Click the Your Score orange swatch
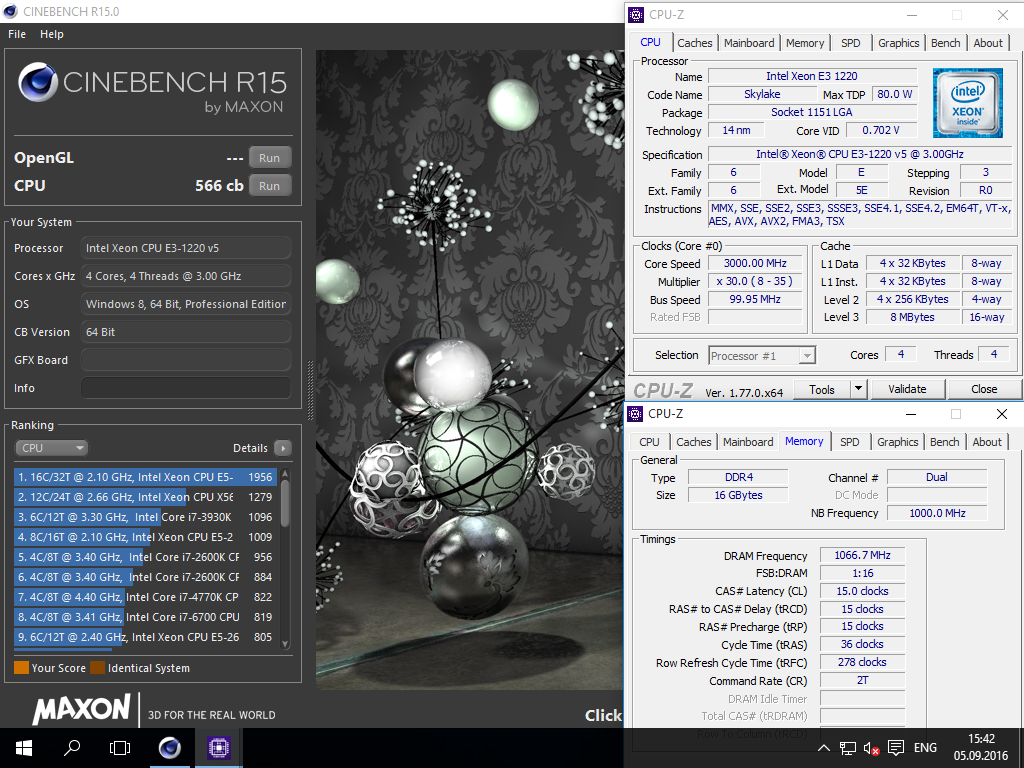 coord(22,667)
